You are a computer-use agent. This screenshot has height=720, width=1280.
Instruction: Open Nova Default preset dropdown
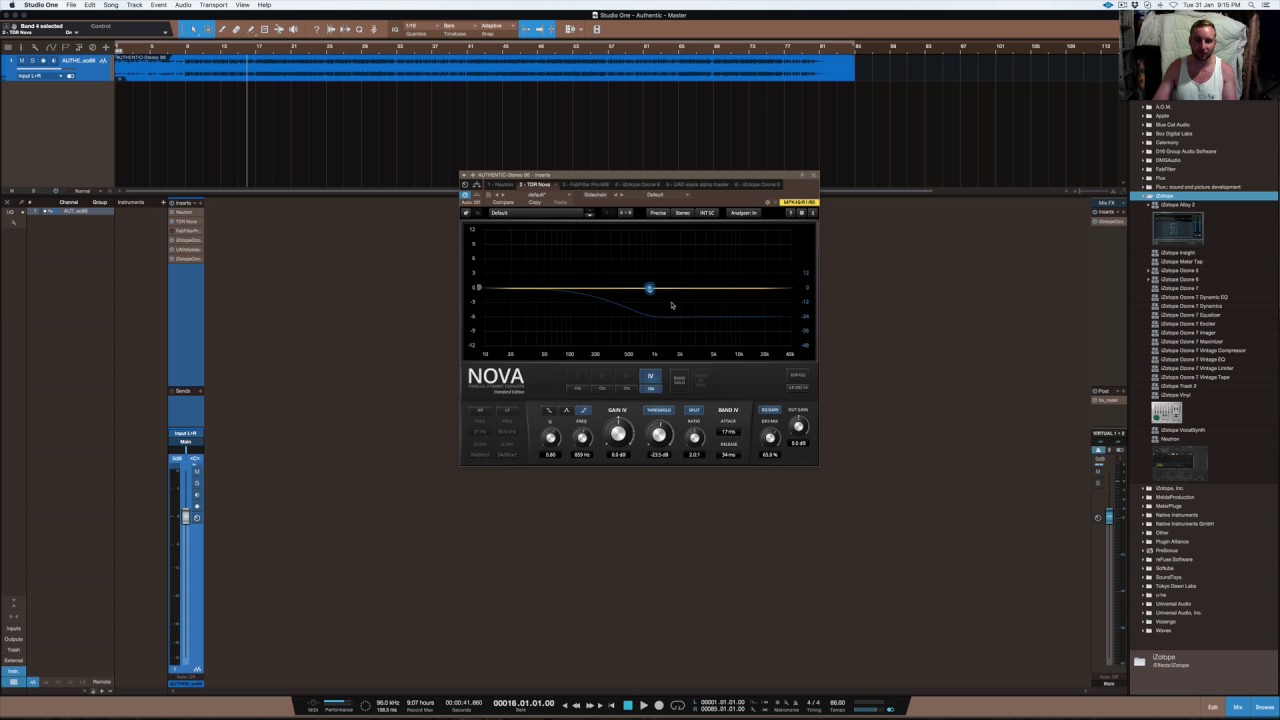pyautogui.click(x=536, y=213)
